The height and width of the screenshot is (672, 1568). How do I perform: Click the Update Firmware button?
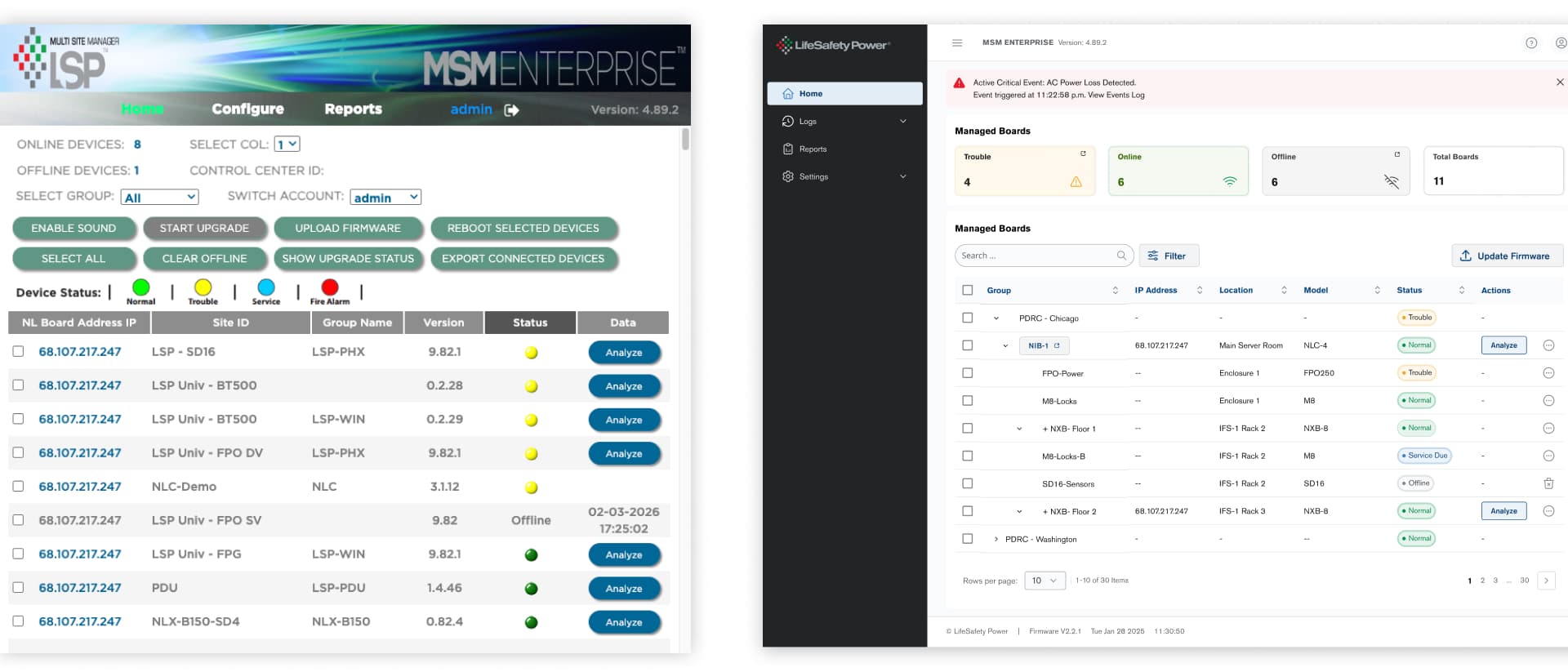(x=1507, y=256)
